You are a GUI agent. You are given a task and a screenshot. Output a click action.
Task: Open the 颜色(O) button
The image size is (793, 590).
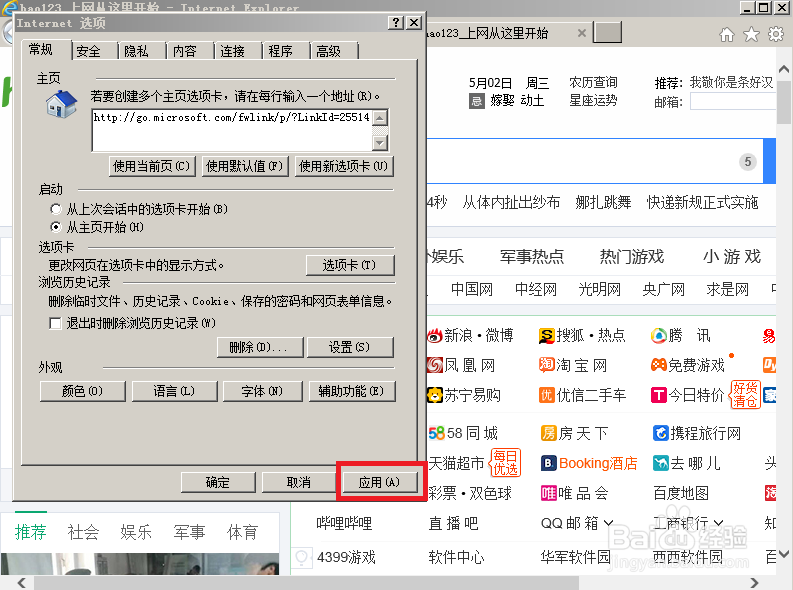[82, 391]
